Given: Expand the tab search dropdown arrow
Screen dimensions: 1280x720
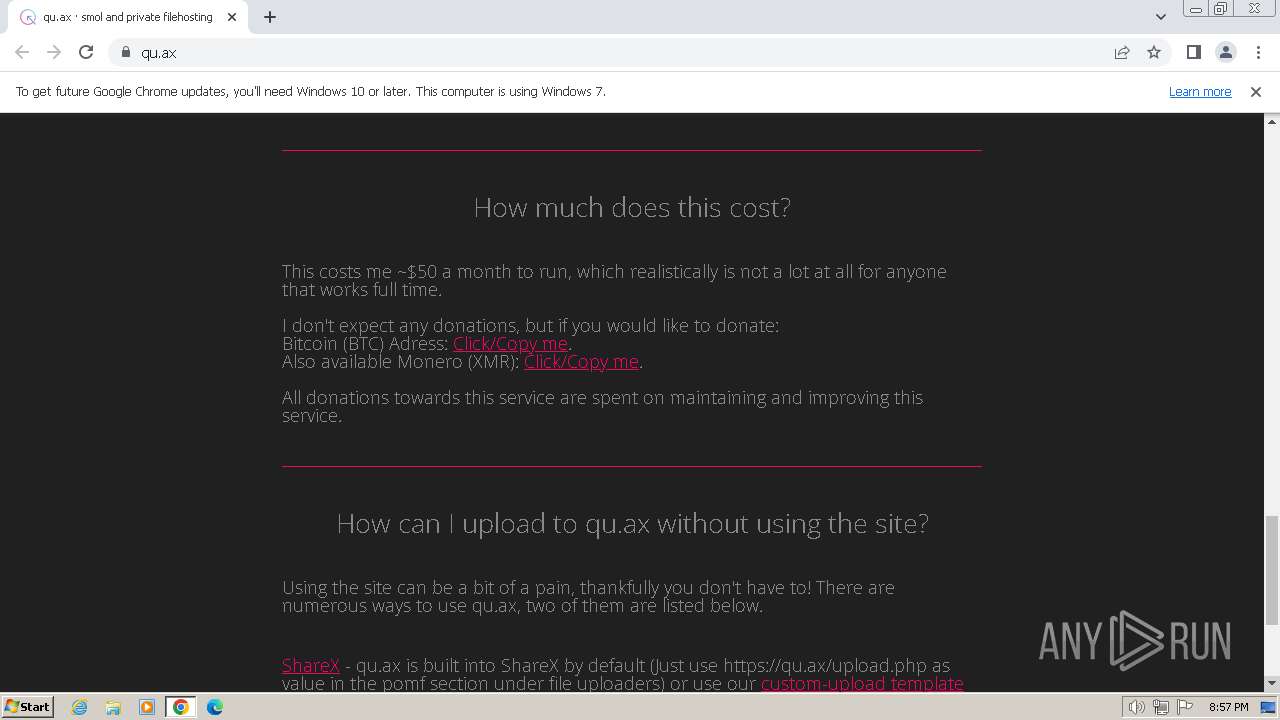Looking at the screenshot, I should coord(1160,17).
